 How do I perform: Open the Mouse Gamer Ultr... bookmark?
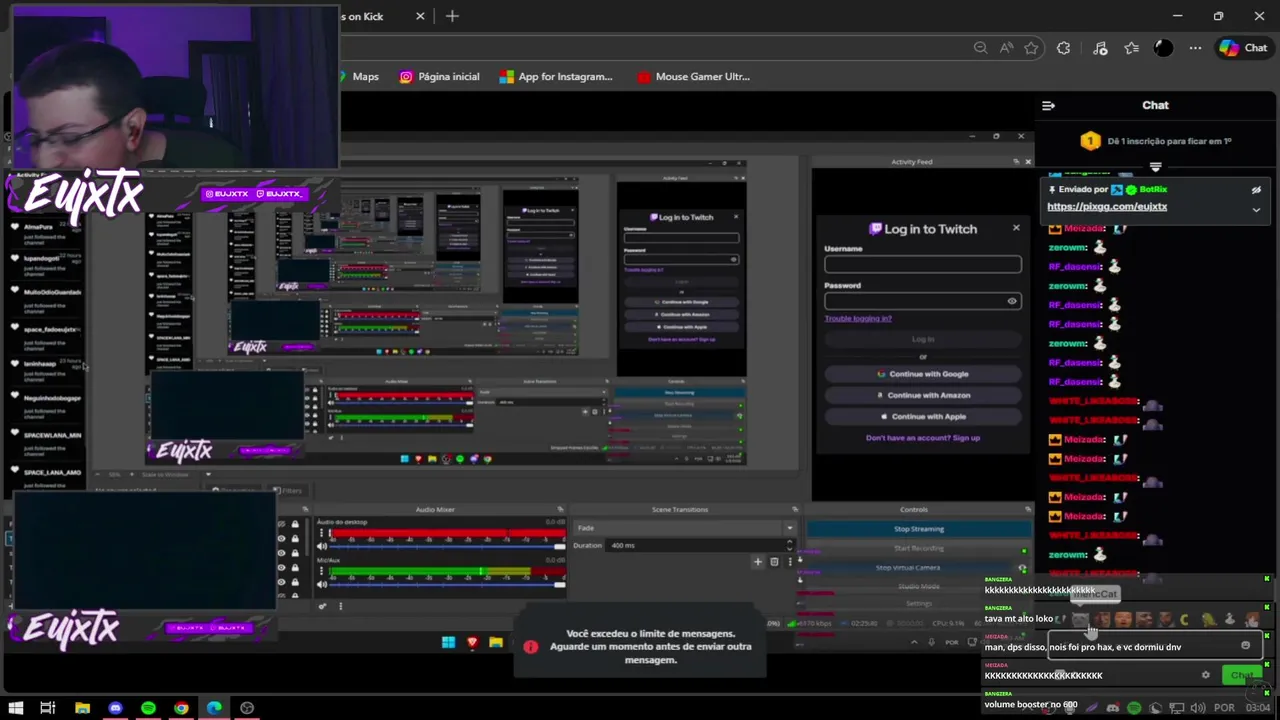693,76
